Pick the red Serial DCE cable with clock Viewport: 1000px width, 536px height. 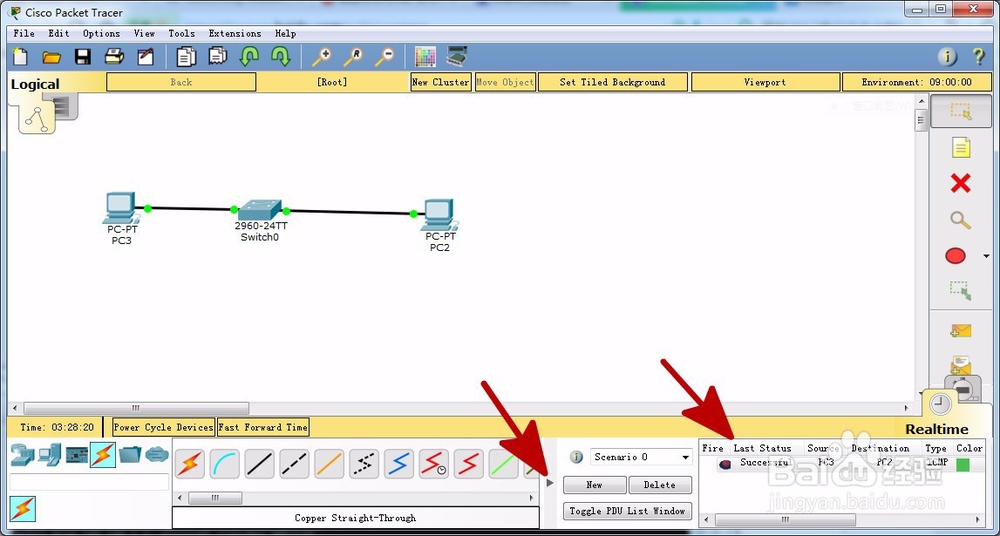pyautogui.click(x=434, y=464)
